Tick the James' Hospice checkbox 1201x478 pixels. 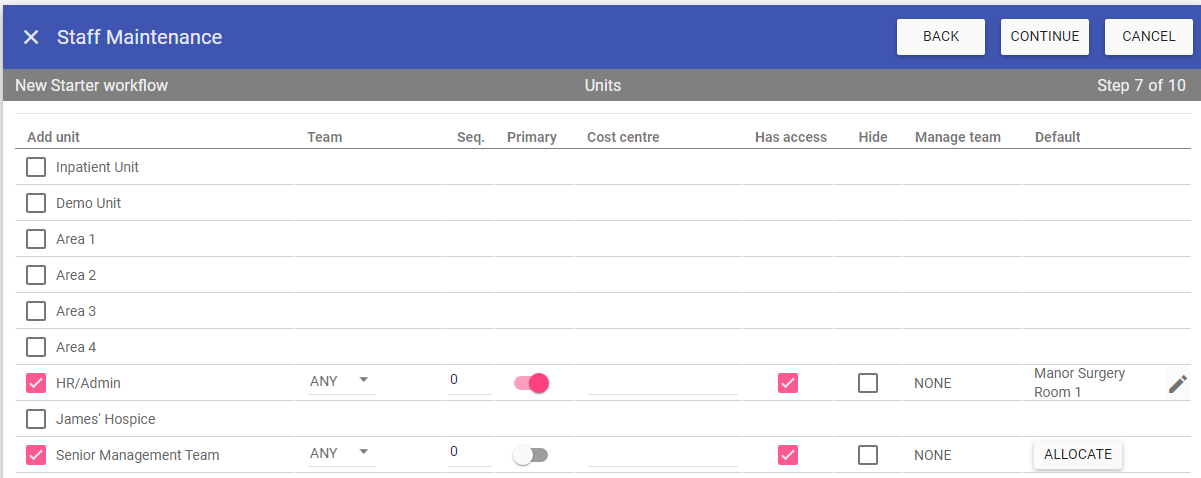point(36,419)
